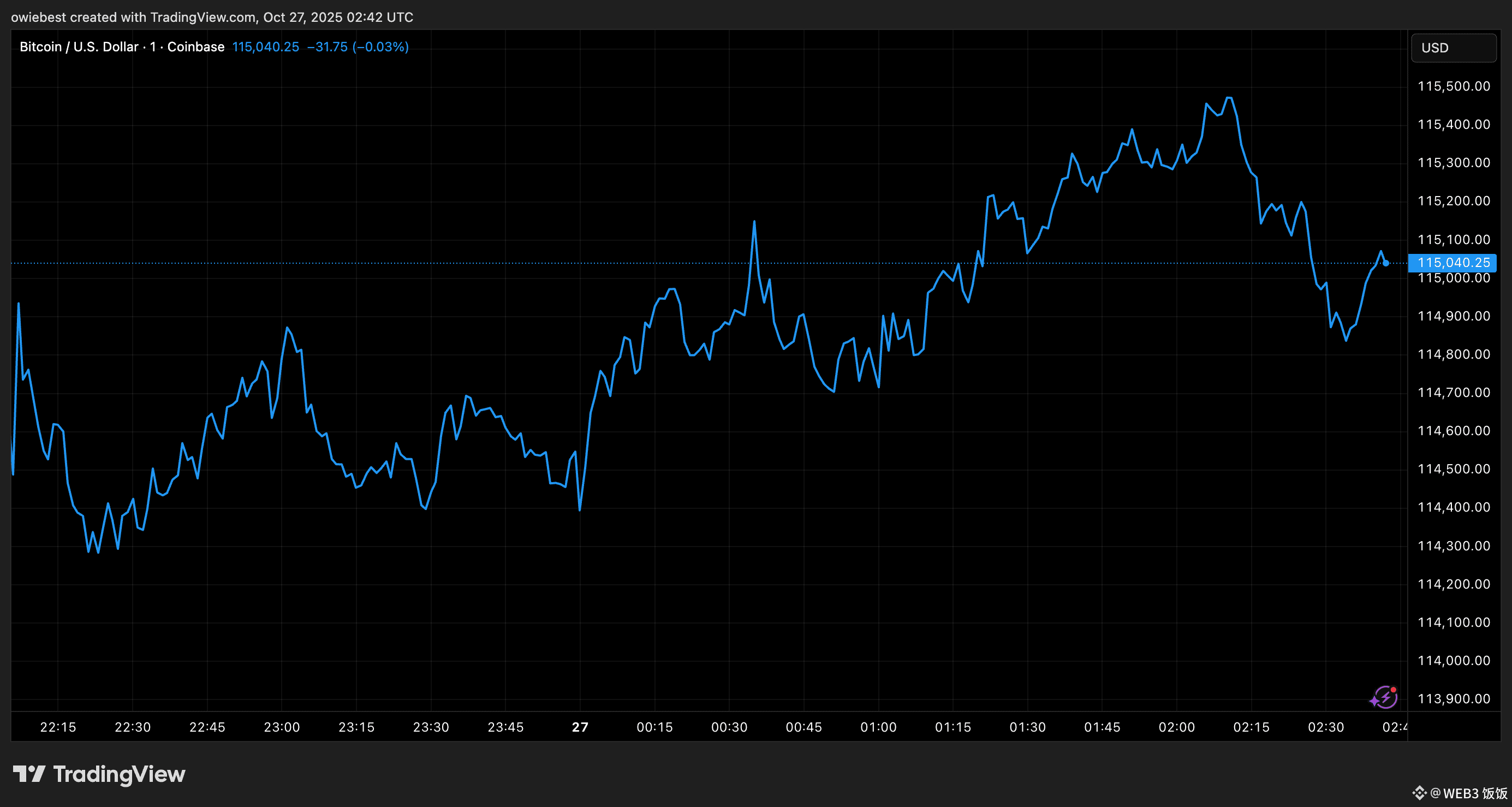
Task: Click the Binance watermark diamond icon
Action: (x=1419, y=793)
